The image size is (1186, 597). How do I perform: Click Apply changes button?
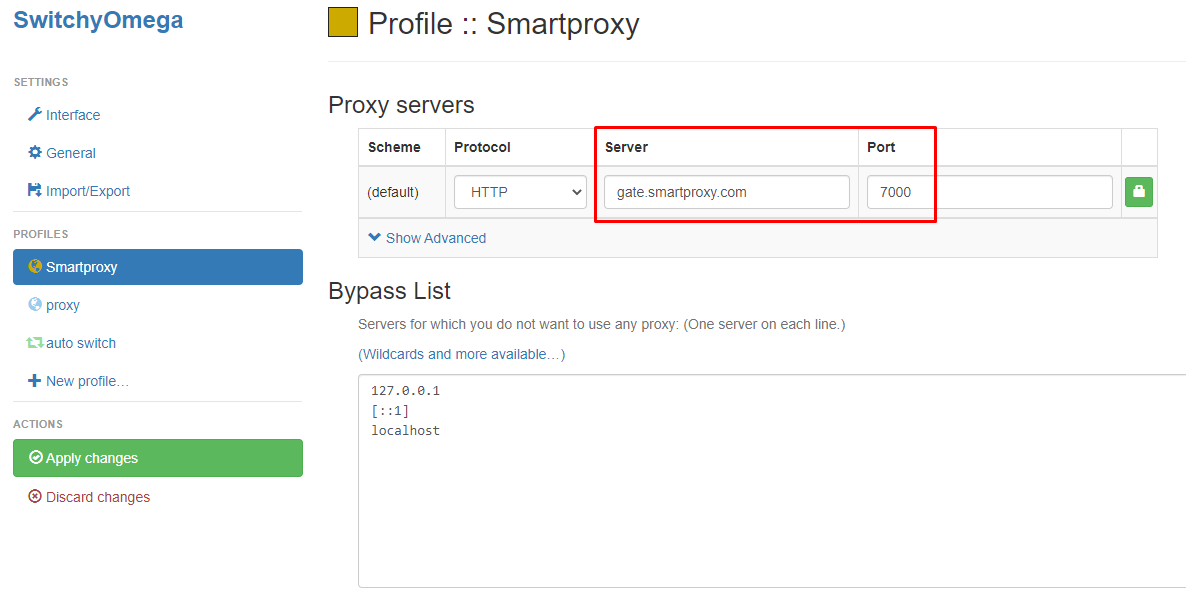[x=158, y=458]
